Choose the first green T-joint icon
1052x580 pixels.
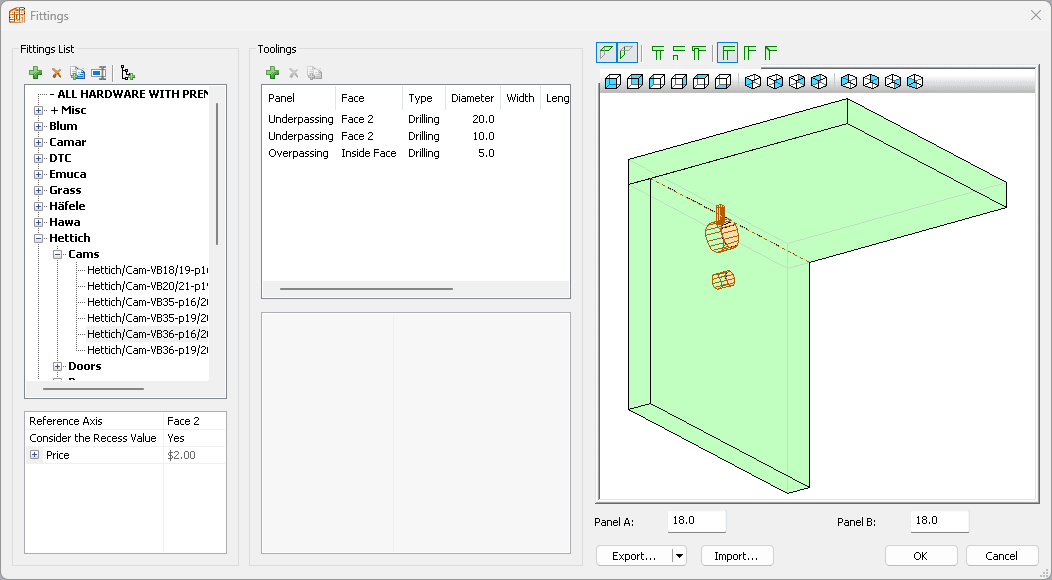(x=657, y=53)
